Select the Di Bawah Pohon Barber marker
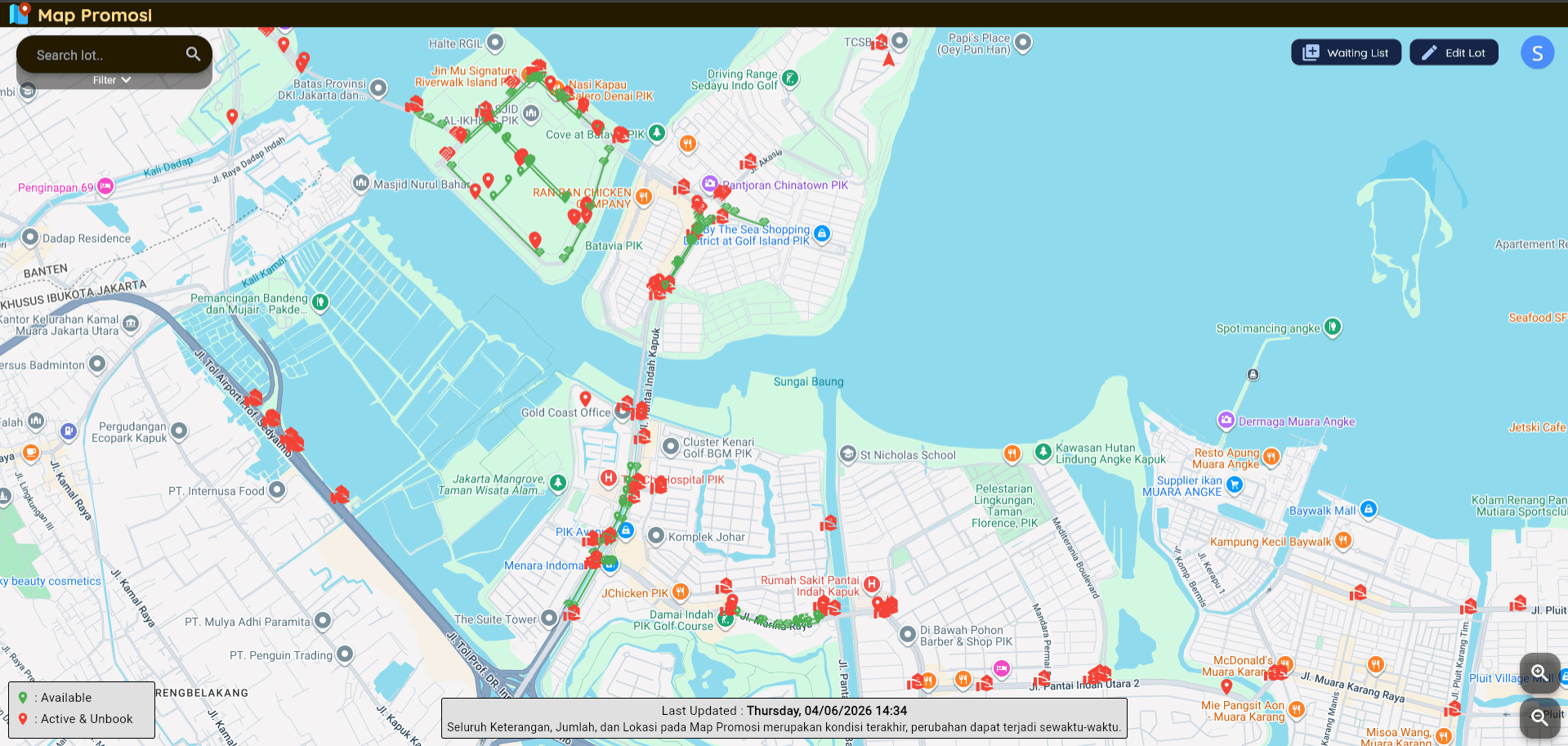 (907, 634)
